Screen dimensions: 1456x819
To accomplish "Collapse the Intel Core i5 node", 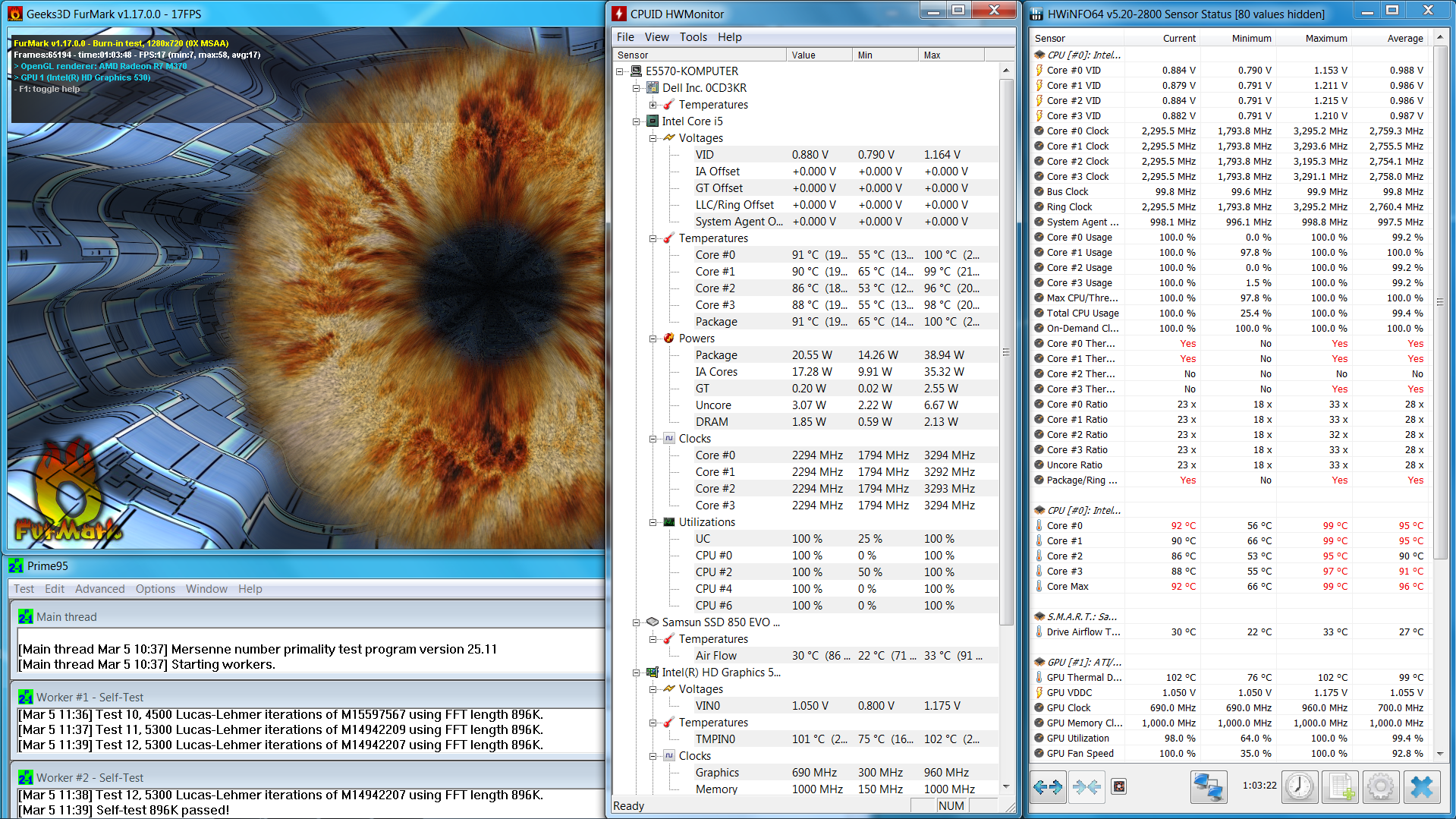I will pos(637,121).
